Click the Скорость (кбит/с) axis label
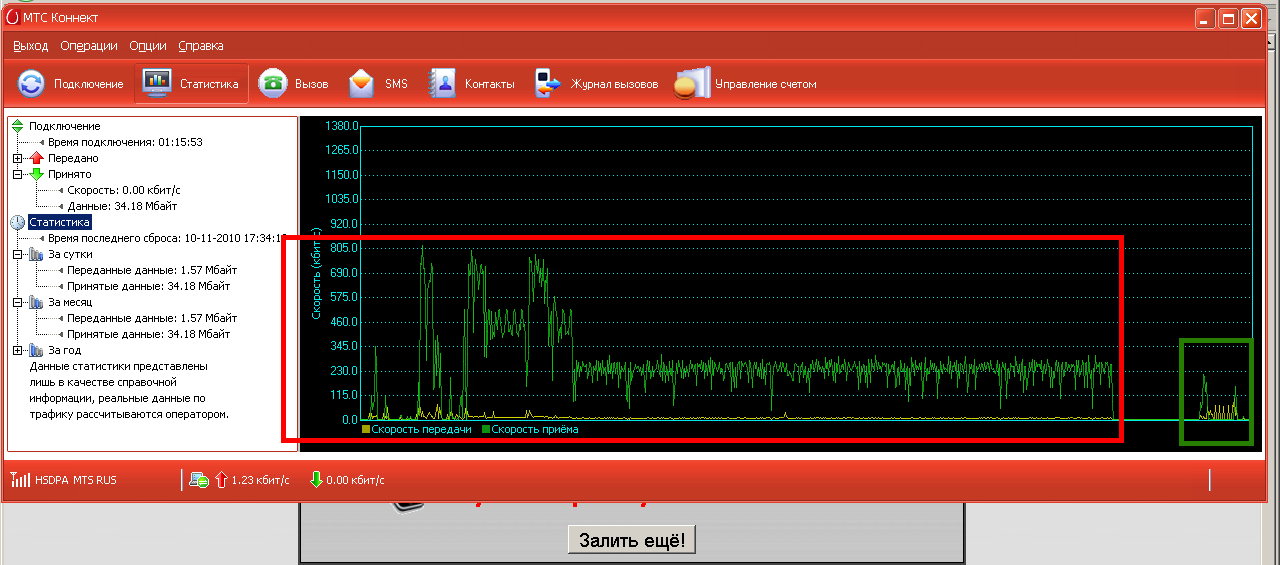The height and width of the screenshot is (565, 1280). 316,271
